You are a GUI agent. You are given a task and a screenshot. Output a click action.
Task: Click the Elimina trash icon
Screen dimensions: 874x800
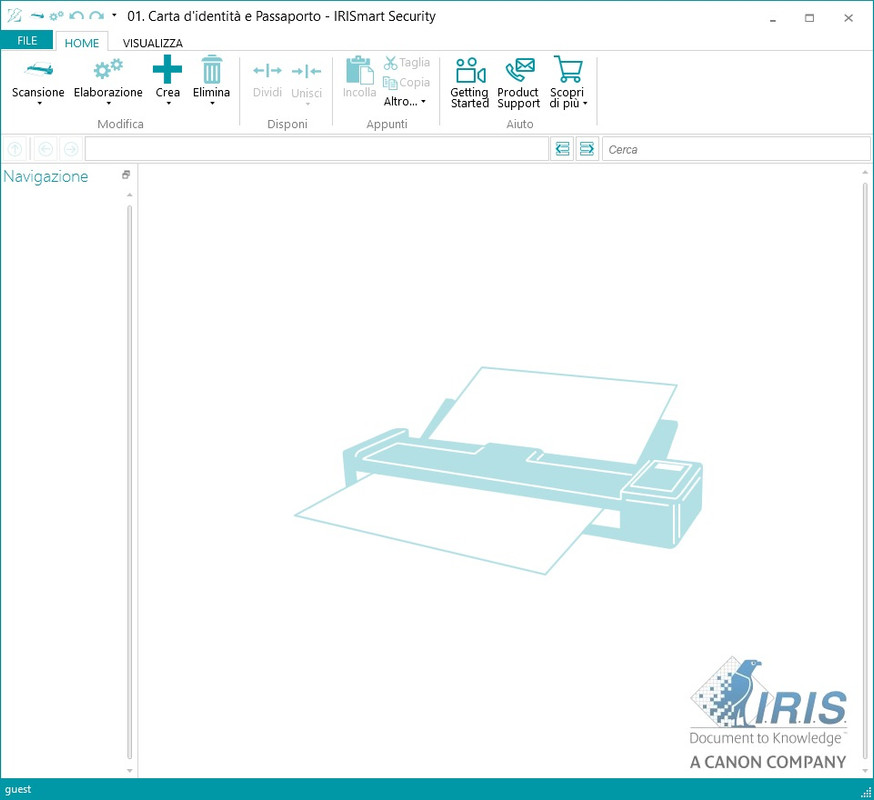click(211, 69)
